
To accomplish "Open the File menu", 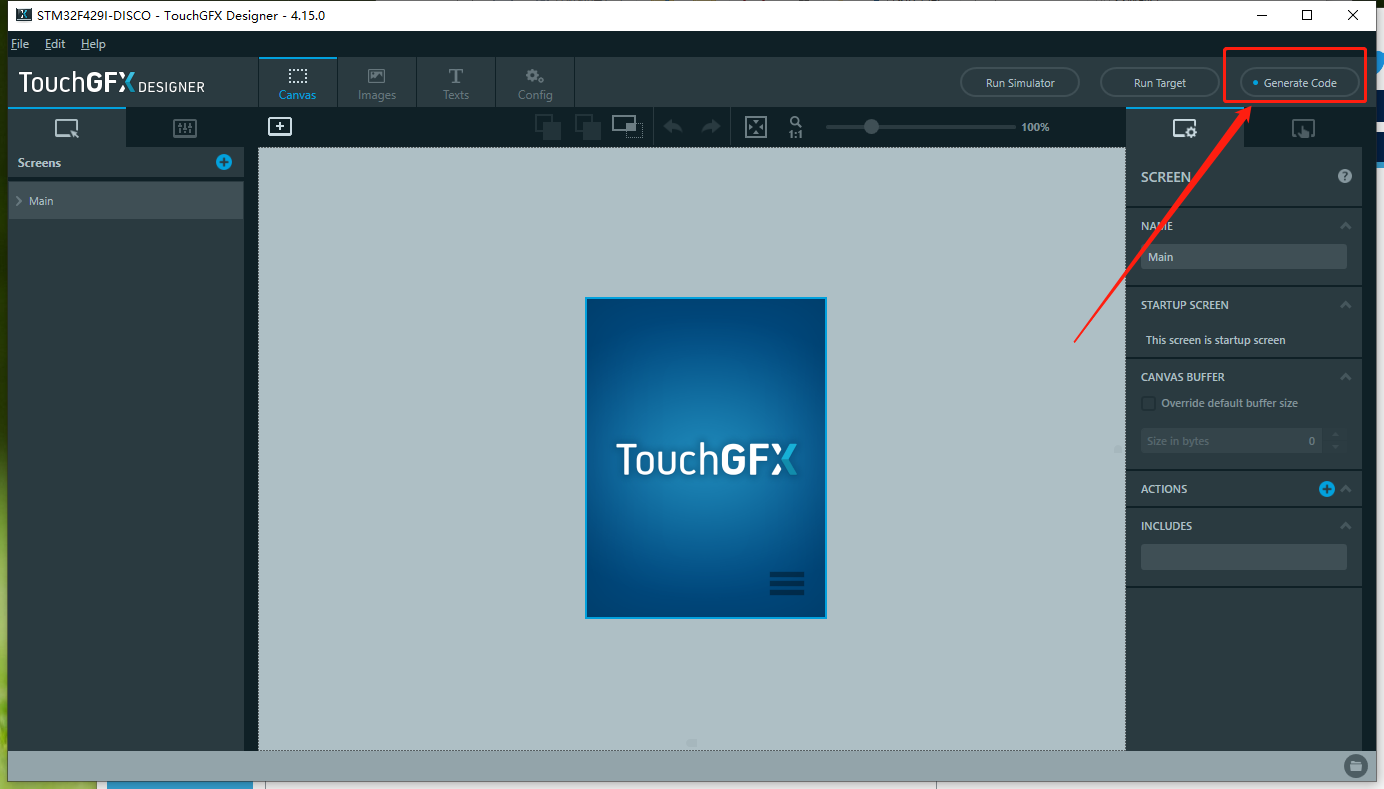I will click(x=20, y=44).
